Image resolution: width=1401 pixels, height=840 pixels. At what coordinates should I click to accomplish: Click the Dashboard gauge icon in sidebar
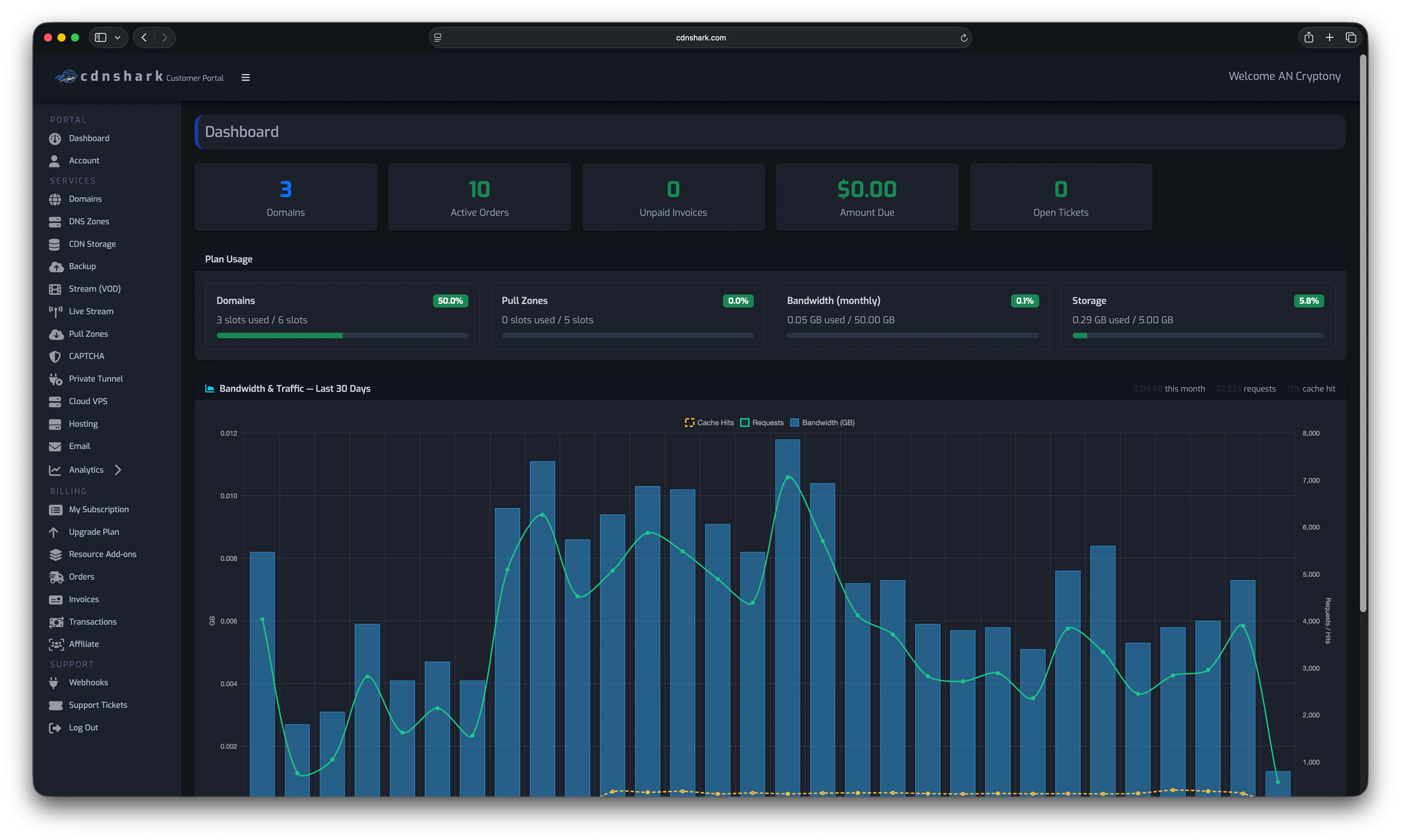point(55,139)
